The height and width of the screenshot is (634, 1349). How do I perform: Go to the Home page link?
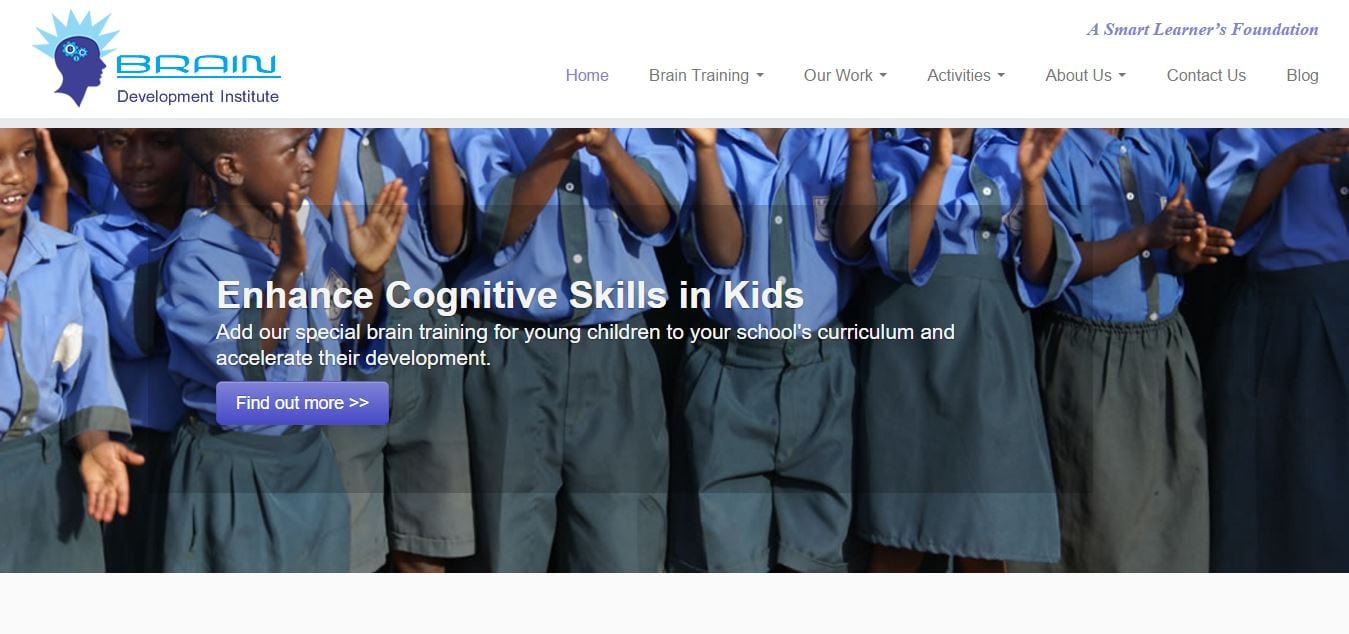pyautogui.click(x=587, y=75)
